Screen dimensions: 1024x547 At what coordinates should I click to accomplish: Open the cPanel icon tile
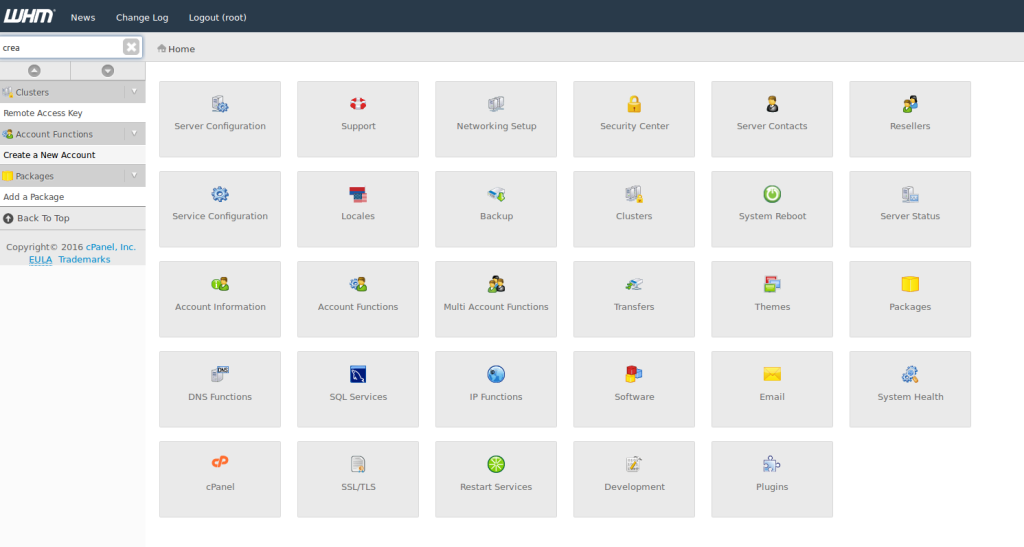coord(220,464)
